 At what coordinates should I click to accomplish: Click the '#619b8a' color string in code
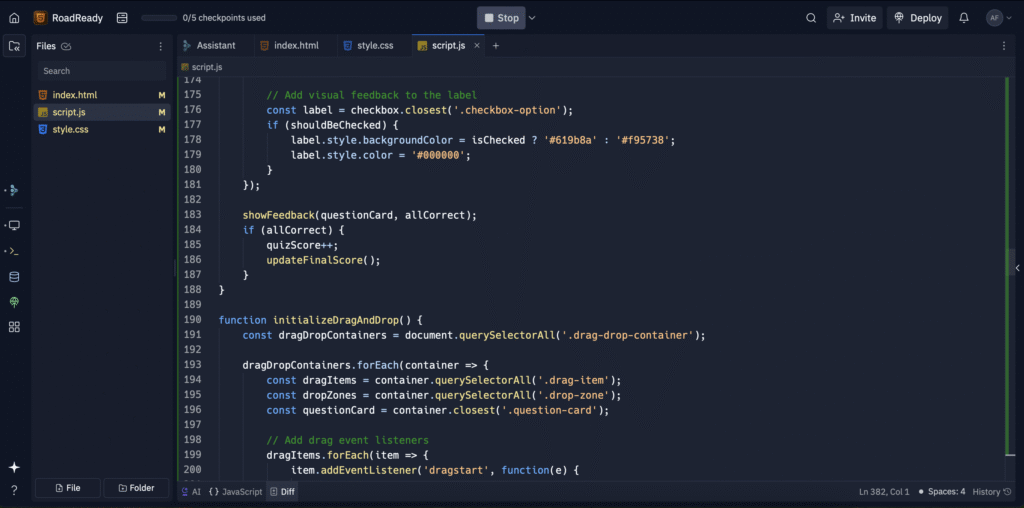570,140
